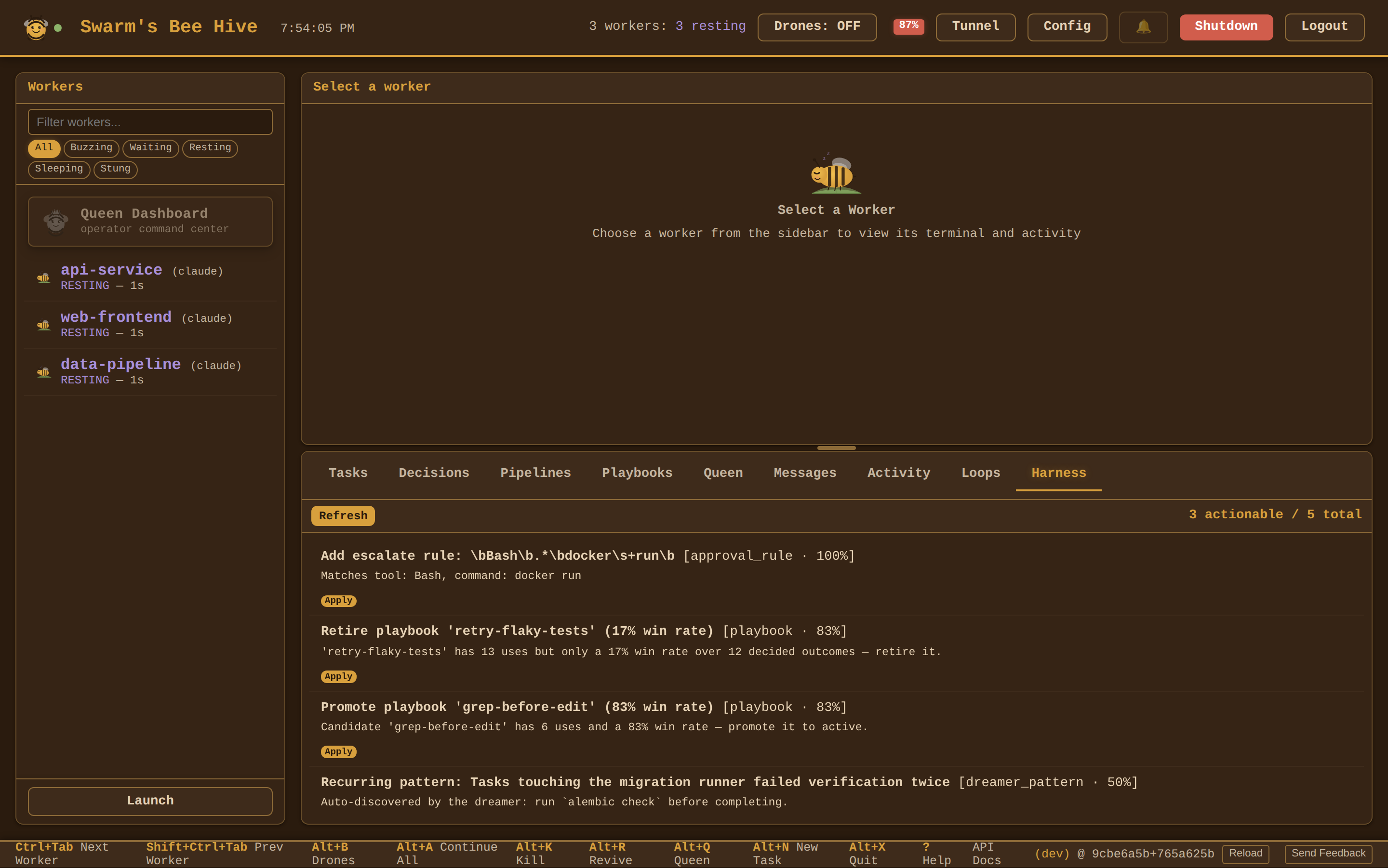
Task: Click the dev build hash 9cbe6a5b+765a625b
Action: coord(1152,854)
